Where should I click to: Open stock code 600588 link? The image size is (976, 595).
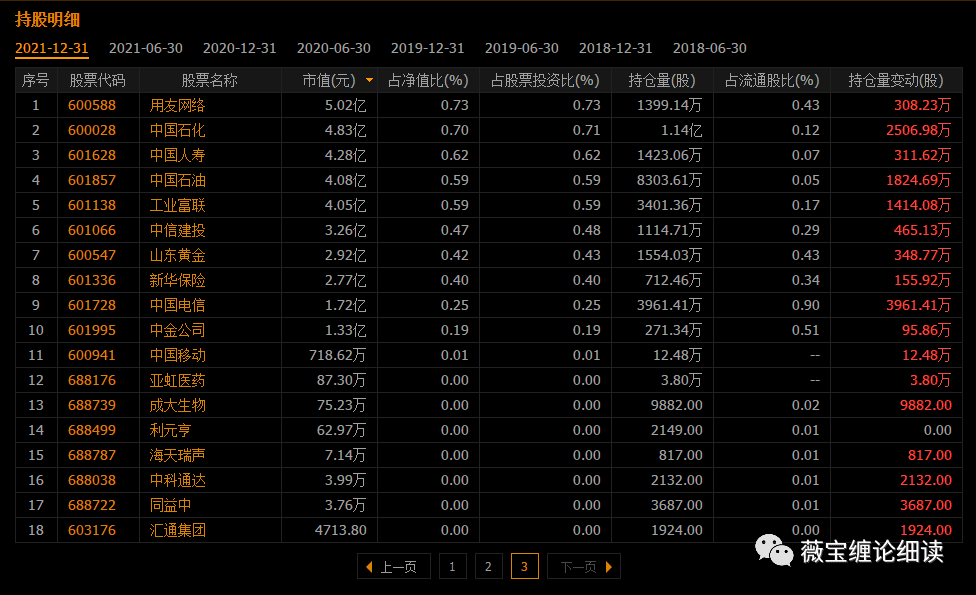[x=92, y=105]
